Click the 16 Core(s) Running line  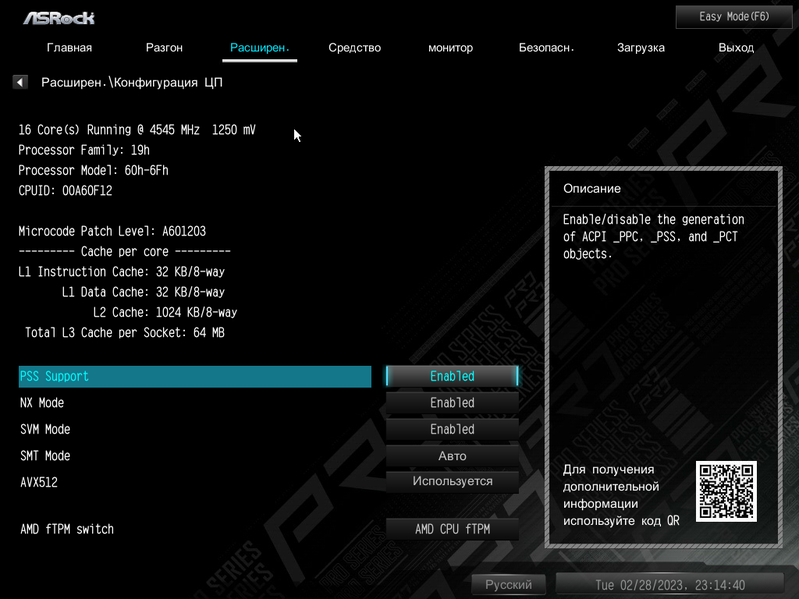(x=137, y=130)
